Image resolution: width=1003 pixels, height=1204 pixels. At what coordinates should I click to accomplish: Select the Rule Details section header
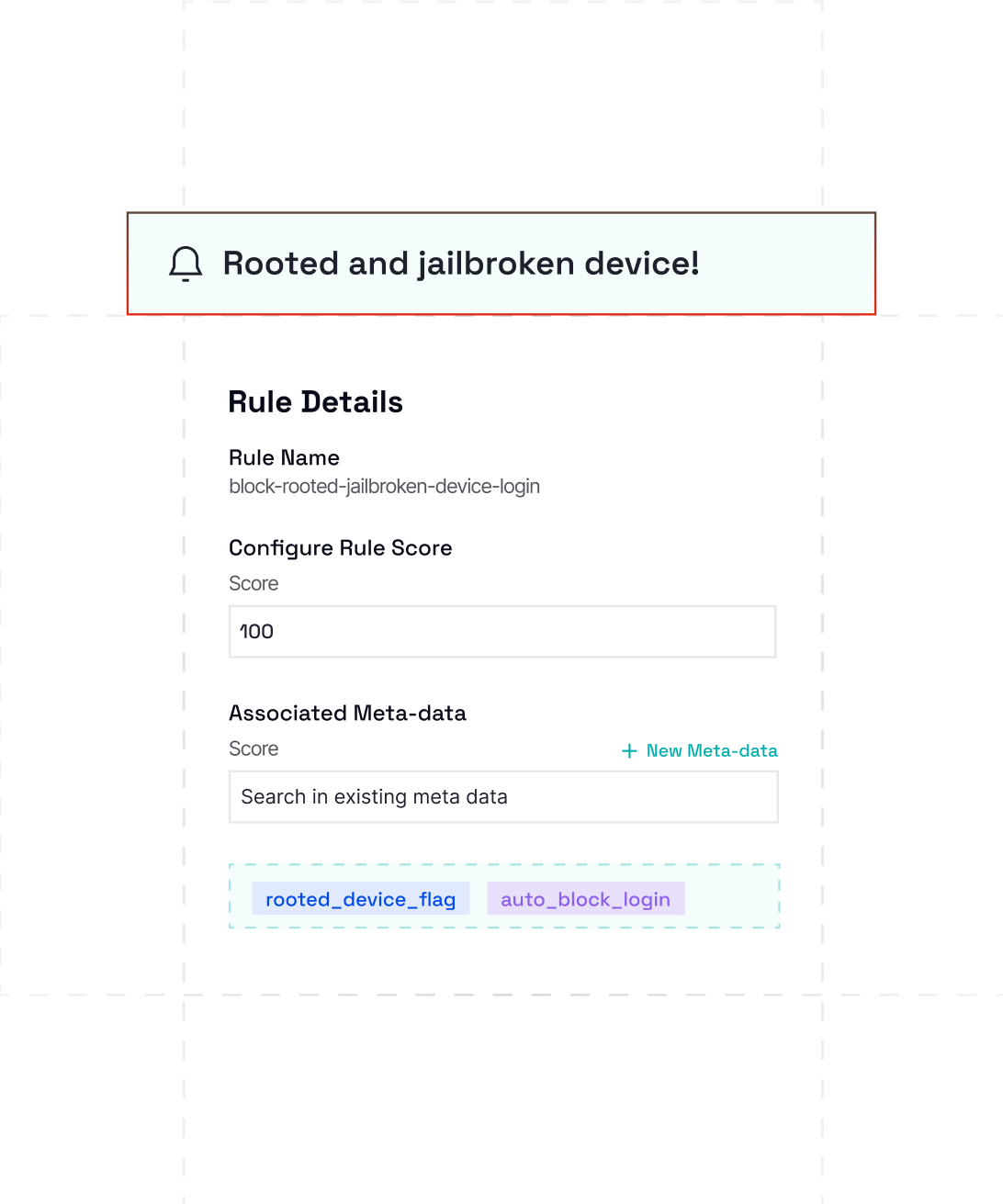tap(316, 401)
